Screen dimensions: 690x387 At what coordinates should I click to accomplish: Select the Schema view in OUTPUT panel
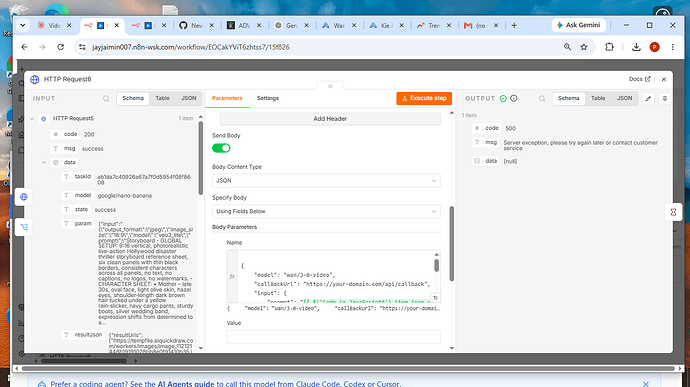pos(569,98)
